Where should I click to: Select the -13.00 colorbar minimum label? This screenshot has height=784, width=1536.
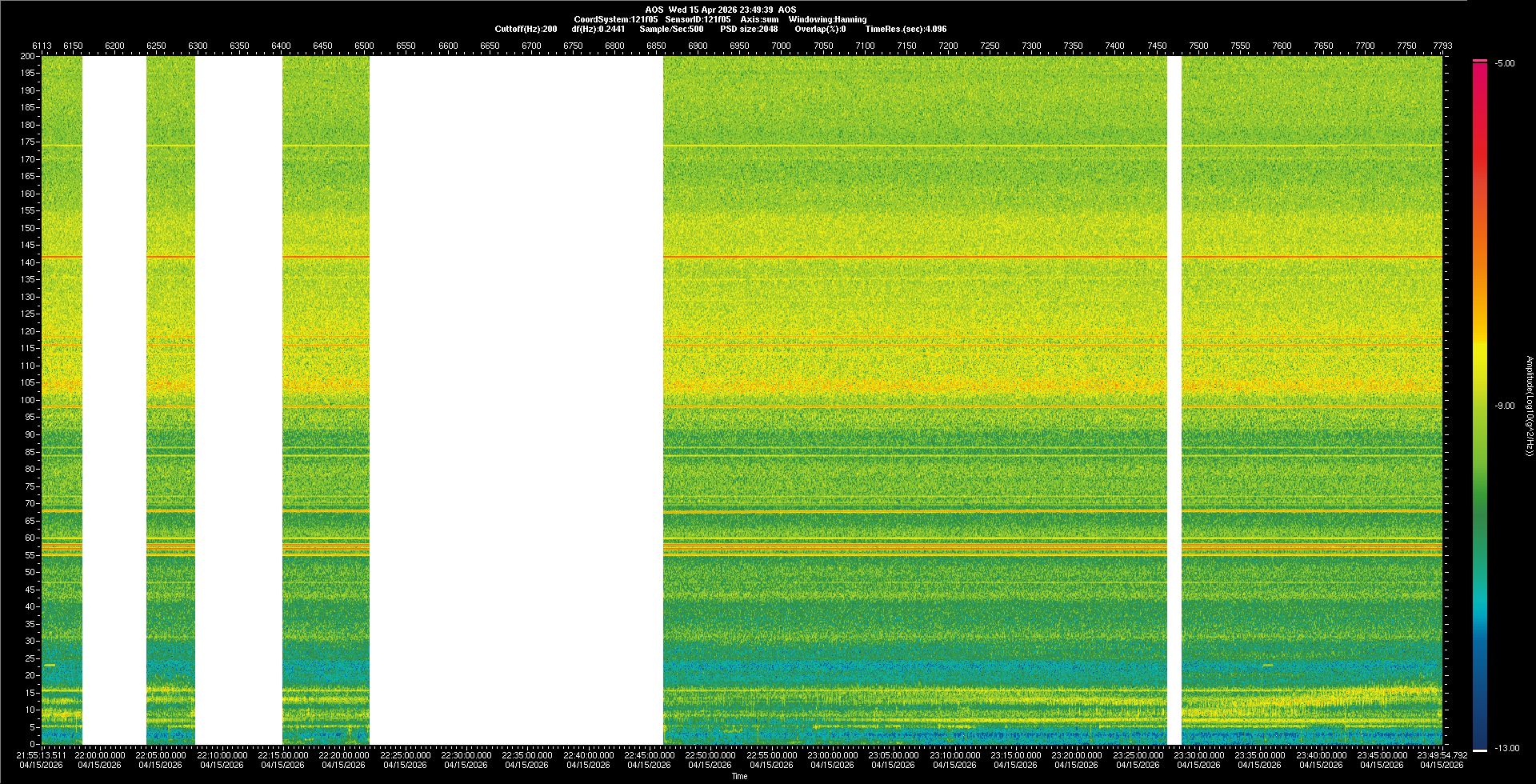point(1507,749)
